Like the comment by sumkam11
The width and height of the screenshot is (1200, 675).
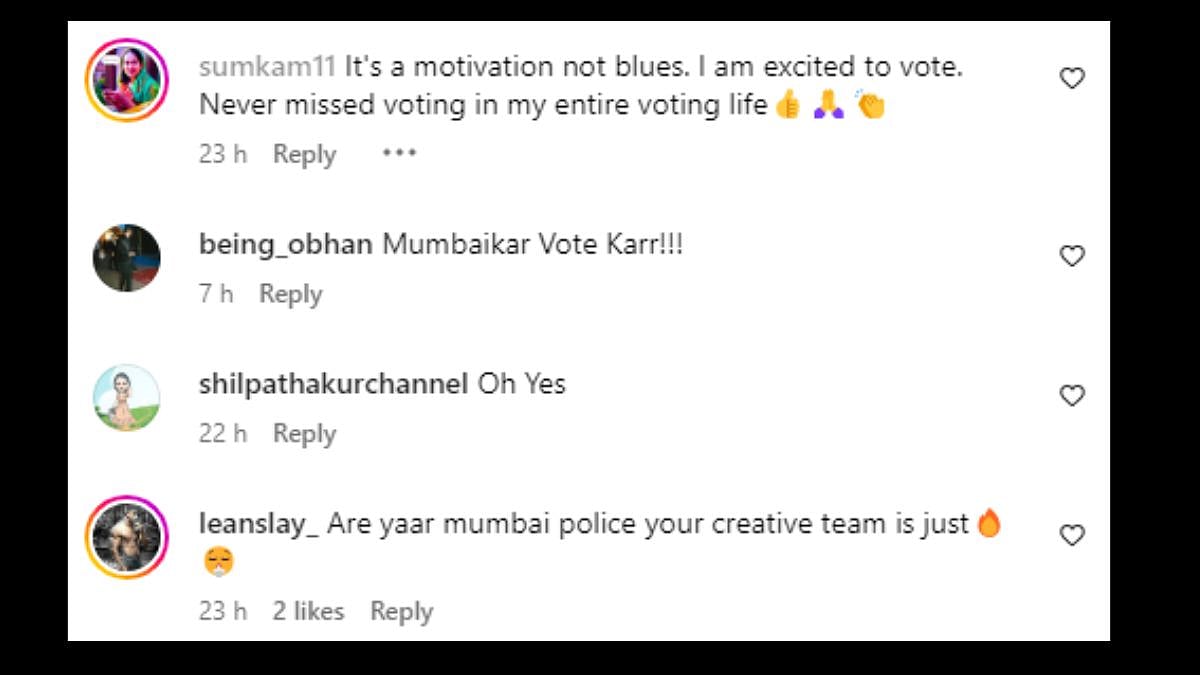pyautogui.click(x=1072, y=78)
